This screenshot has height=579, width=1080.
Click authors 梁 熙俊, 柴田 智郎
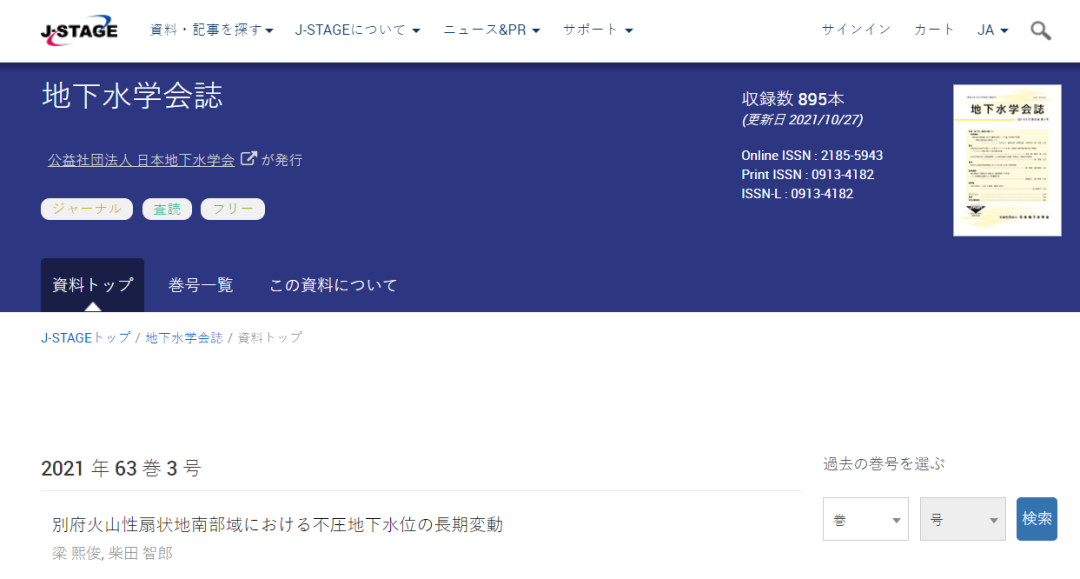[112, 554]
